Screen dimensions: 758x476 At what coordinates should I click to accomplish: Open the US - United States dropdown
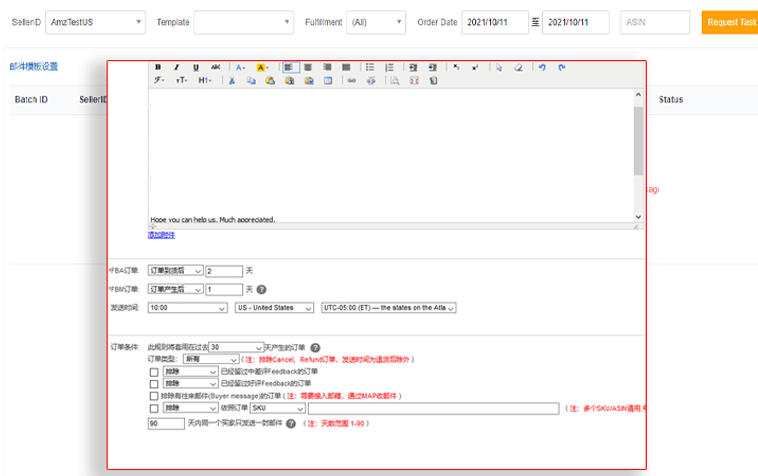(x=275, y=308)
